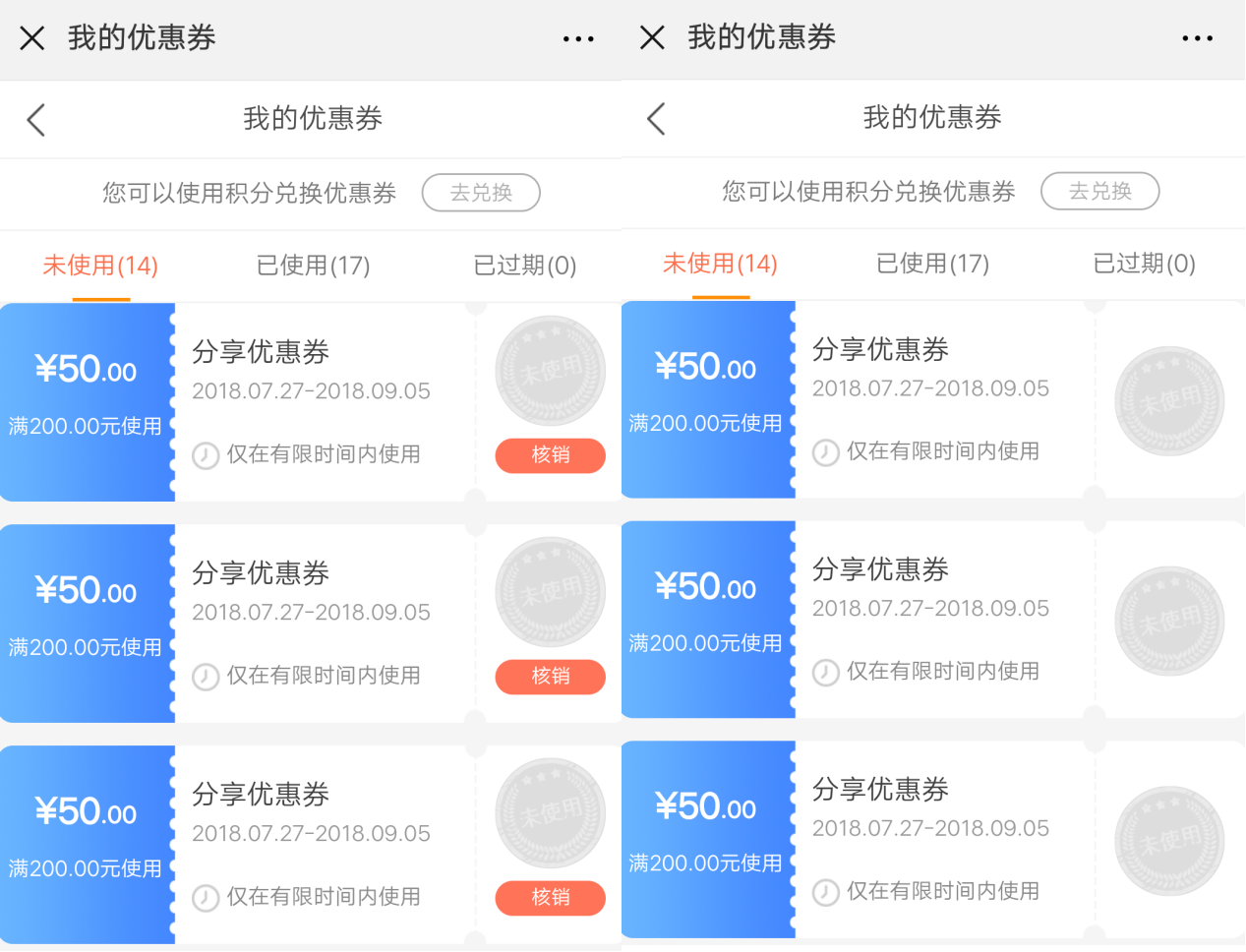1246x952 pixels.
Task: Click clock icon on third right coupon
Action: [825, 892]
